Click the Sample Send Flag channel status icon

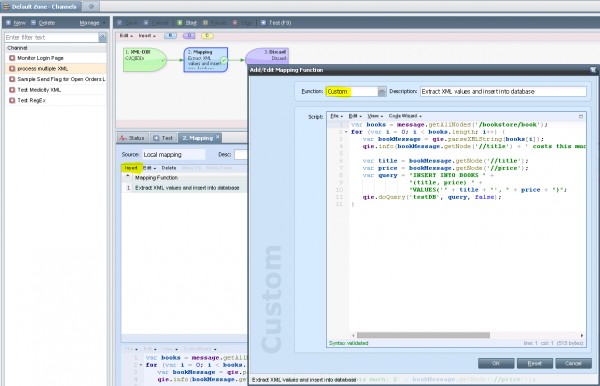click(x=12, y=79)
